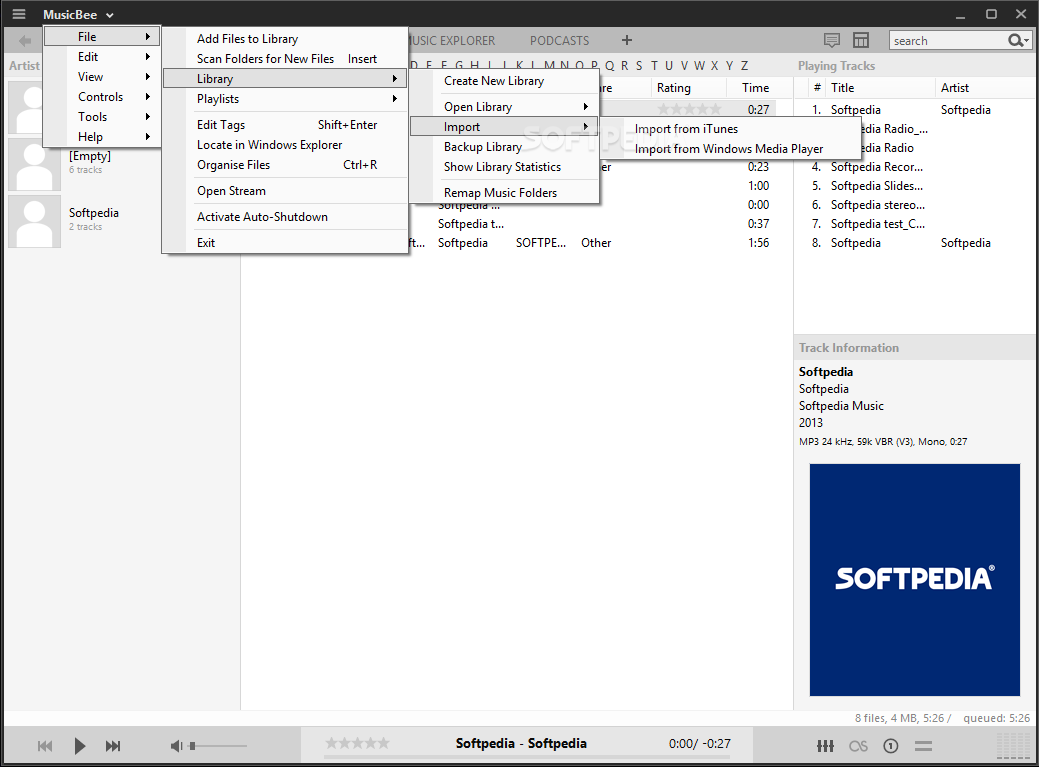Select Locate in Windows Explorer
1039x767 pixels.
[284, 144]
